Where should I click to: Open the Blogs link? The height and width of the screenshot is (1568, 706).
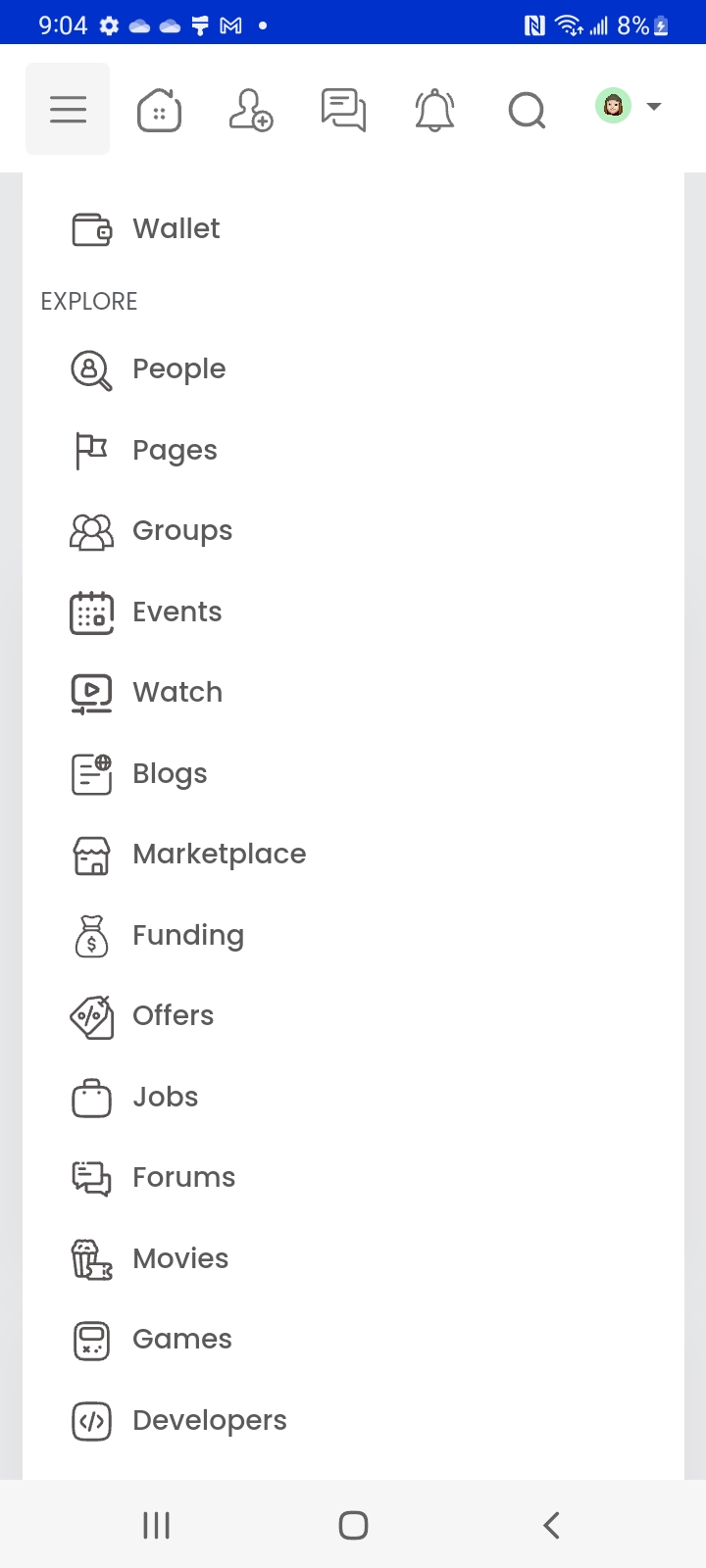170,774
